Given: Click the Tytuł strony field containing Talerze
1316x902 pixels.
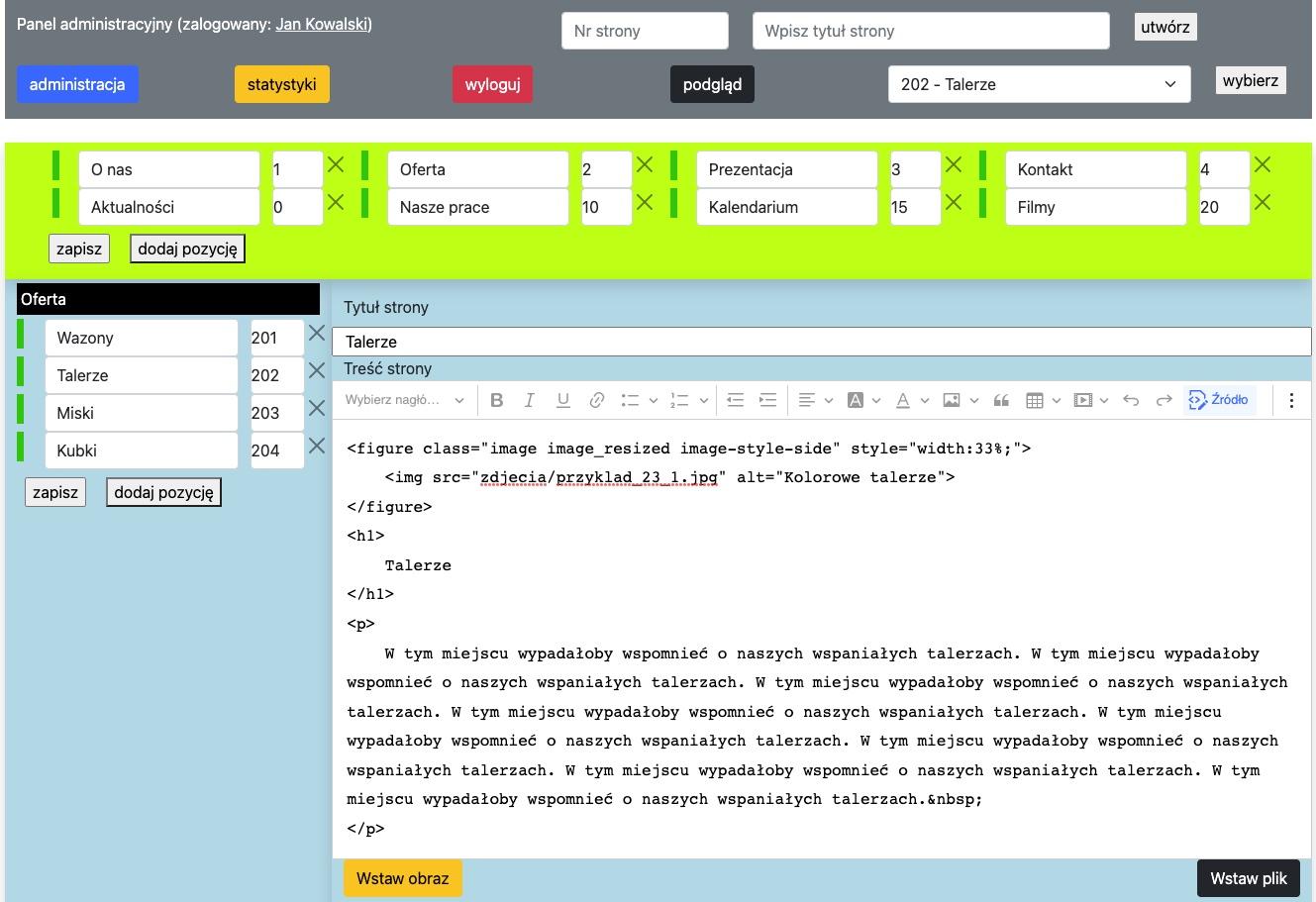Looking at the screenshot, I should (x=821, y=342).
